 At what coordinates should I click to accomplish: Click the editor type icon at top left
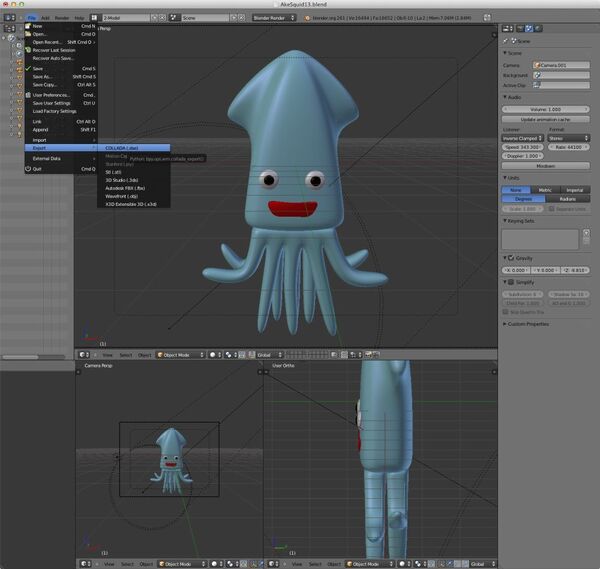coord(9,17)
